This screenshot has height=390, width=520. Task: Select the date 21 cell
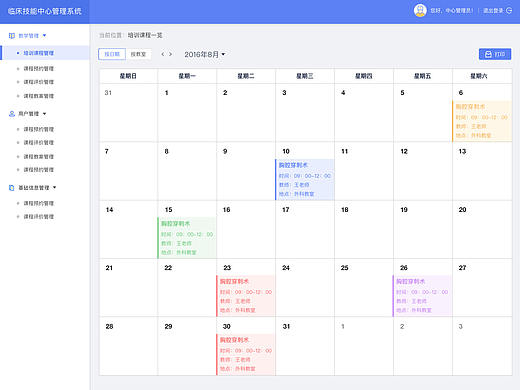128,288
